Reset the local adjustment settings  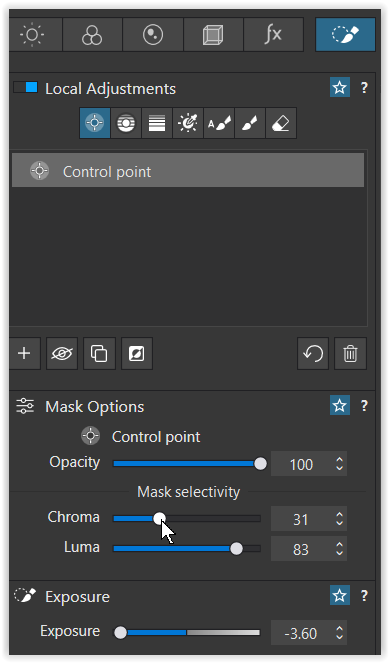tap(313, 353)
